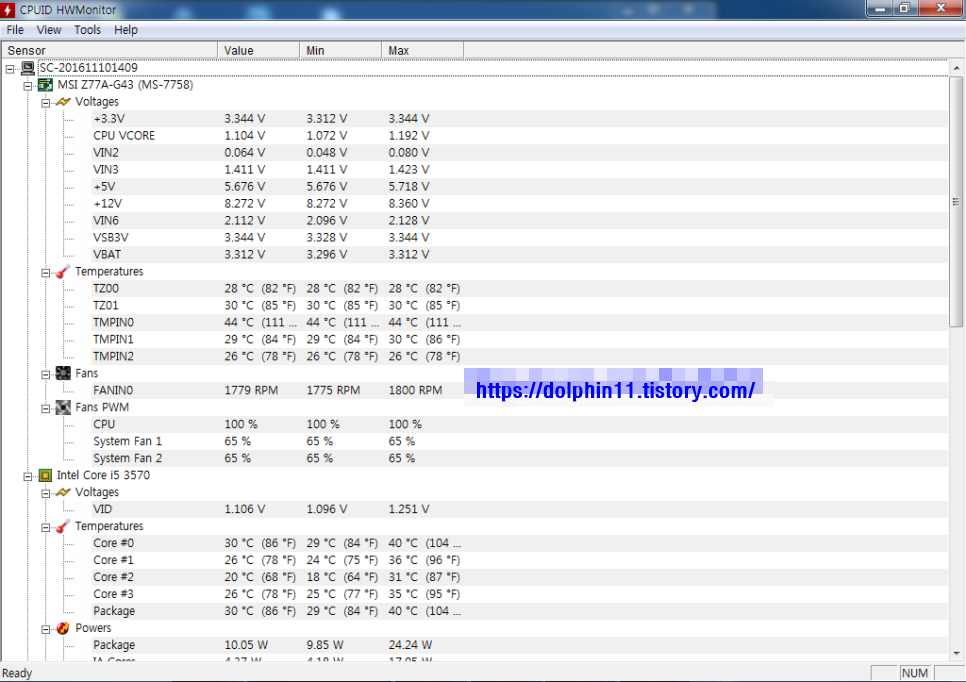The width and height of the screenshot is (966, 682).
Task: Click the Value column header
Action: pyautogui.click(x=259, y=51)
